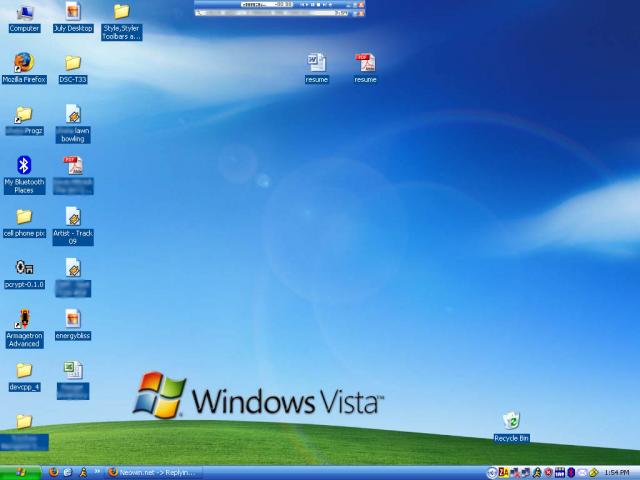Launch Firefox from the Quick Launch bar
640x480 pixels.
(x=54, y=472)
